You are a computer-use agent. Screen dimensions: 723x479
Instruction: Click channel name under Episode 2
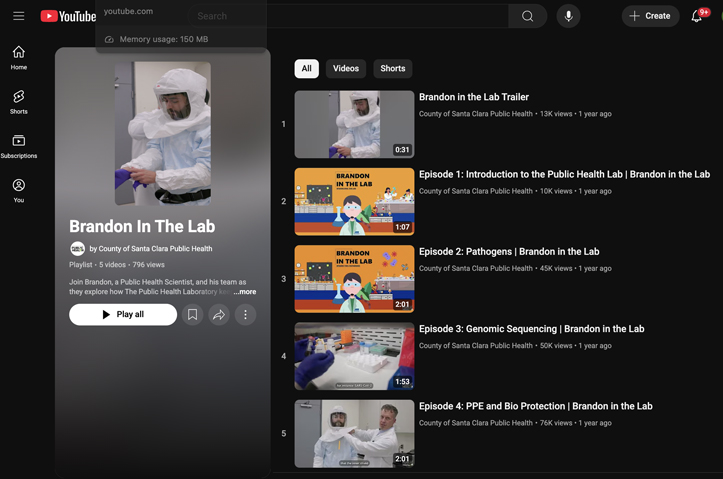[x=475, y=268]
